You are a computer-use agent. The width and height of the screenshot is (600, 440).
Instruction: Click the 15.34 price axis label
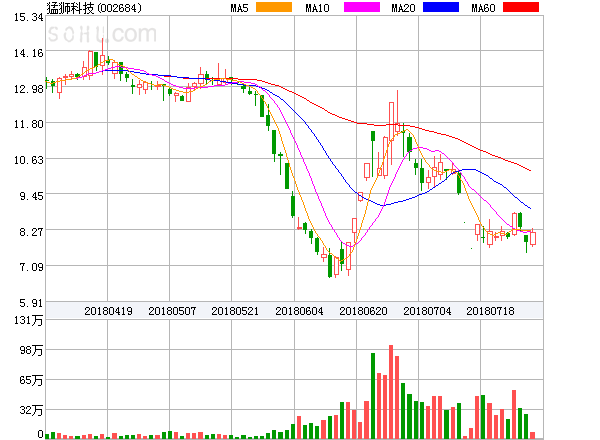[29, 17]
